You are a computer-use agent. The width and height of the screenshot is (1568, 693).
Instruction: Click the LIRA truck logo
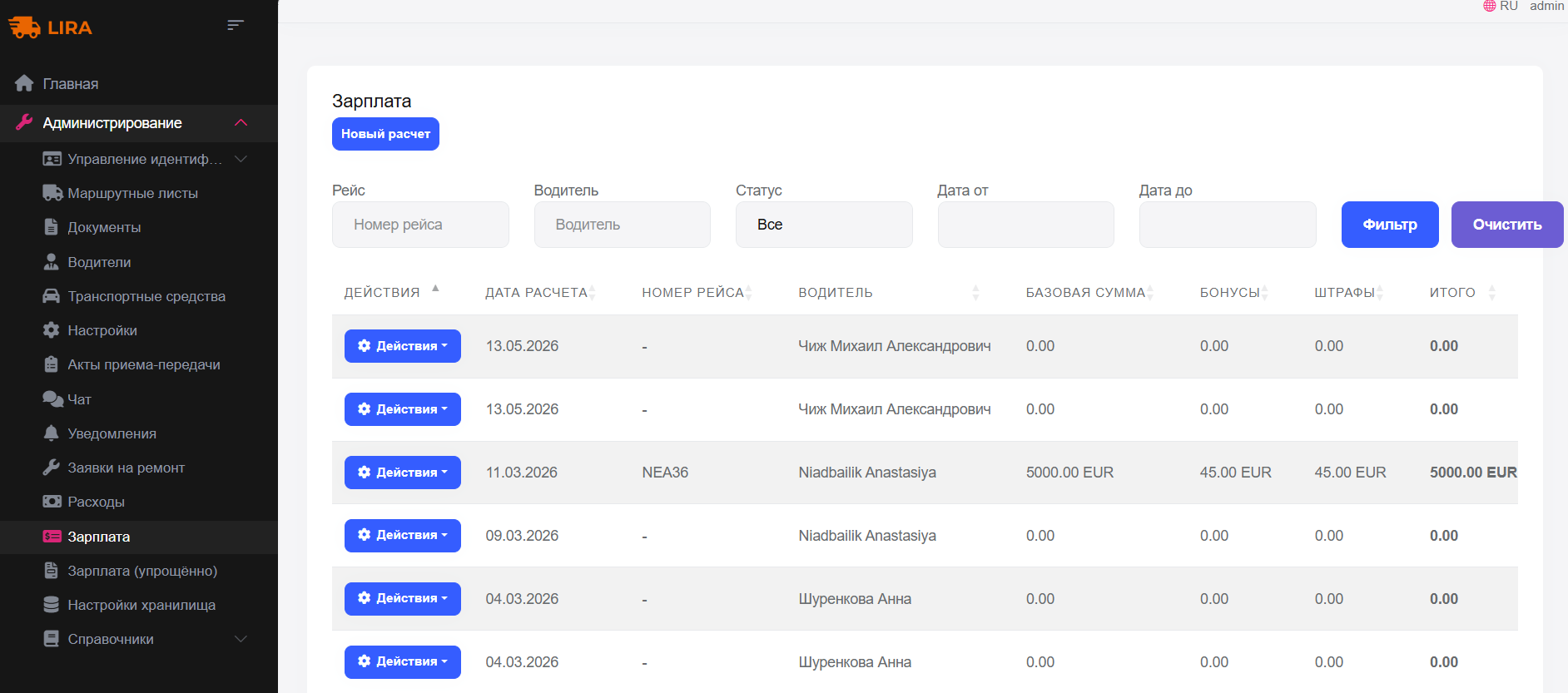point(50,27)
